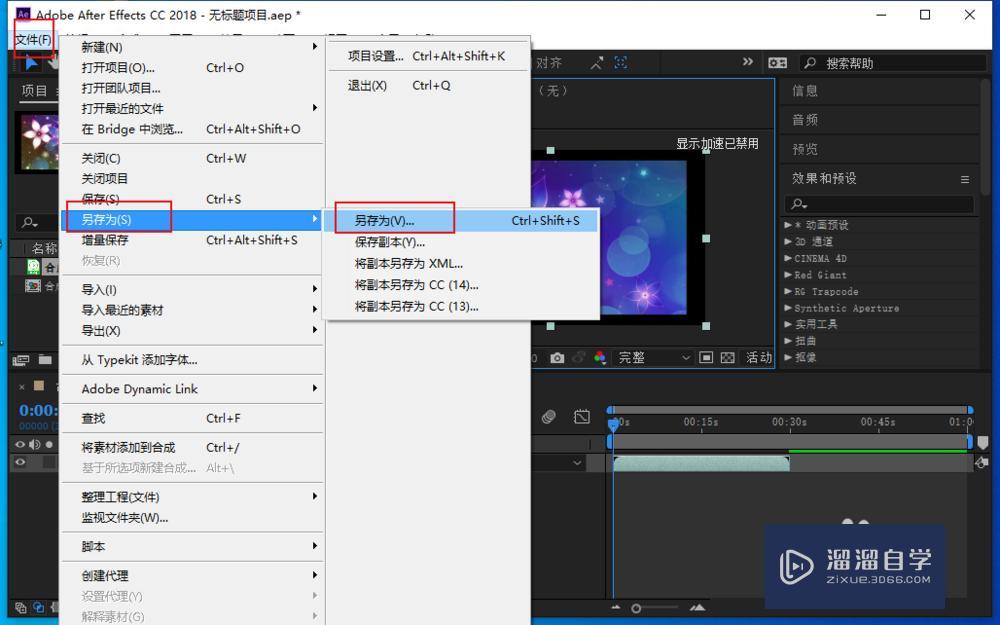Expand the Synthetic Aperture effects category
The height and width of the screenshot is (625, 1000).
coord(788,308)
